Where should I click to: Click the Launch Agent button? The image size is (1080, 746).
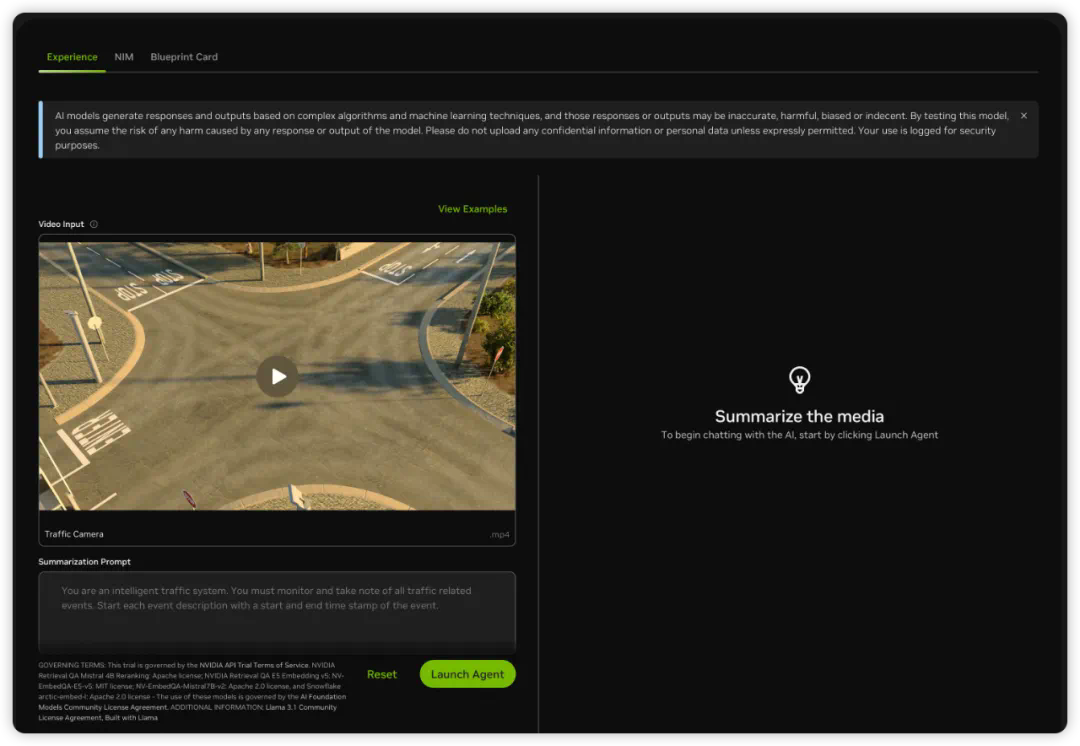[468, 674]
